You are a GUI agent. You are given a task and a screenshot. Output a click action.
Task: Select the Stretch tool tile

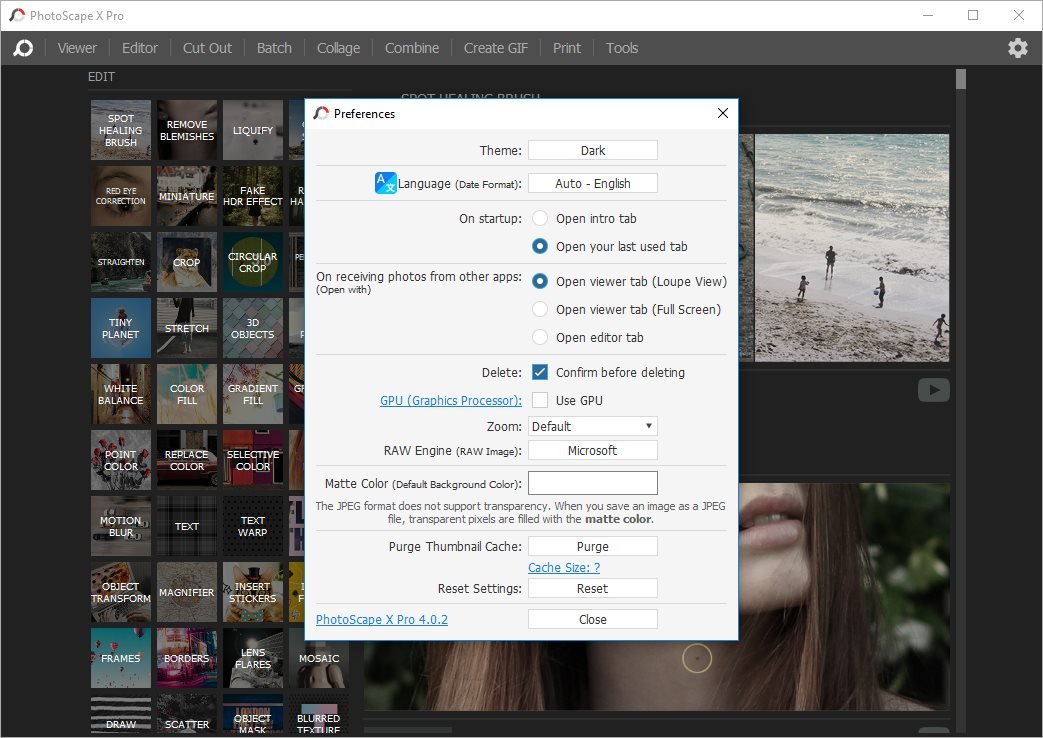click(187, 327)
